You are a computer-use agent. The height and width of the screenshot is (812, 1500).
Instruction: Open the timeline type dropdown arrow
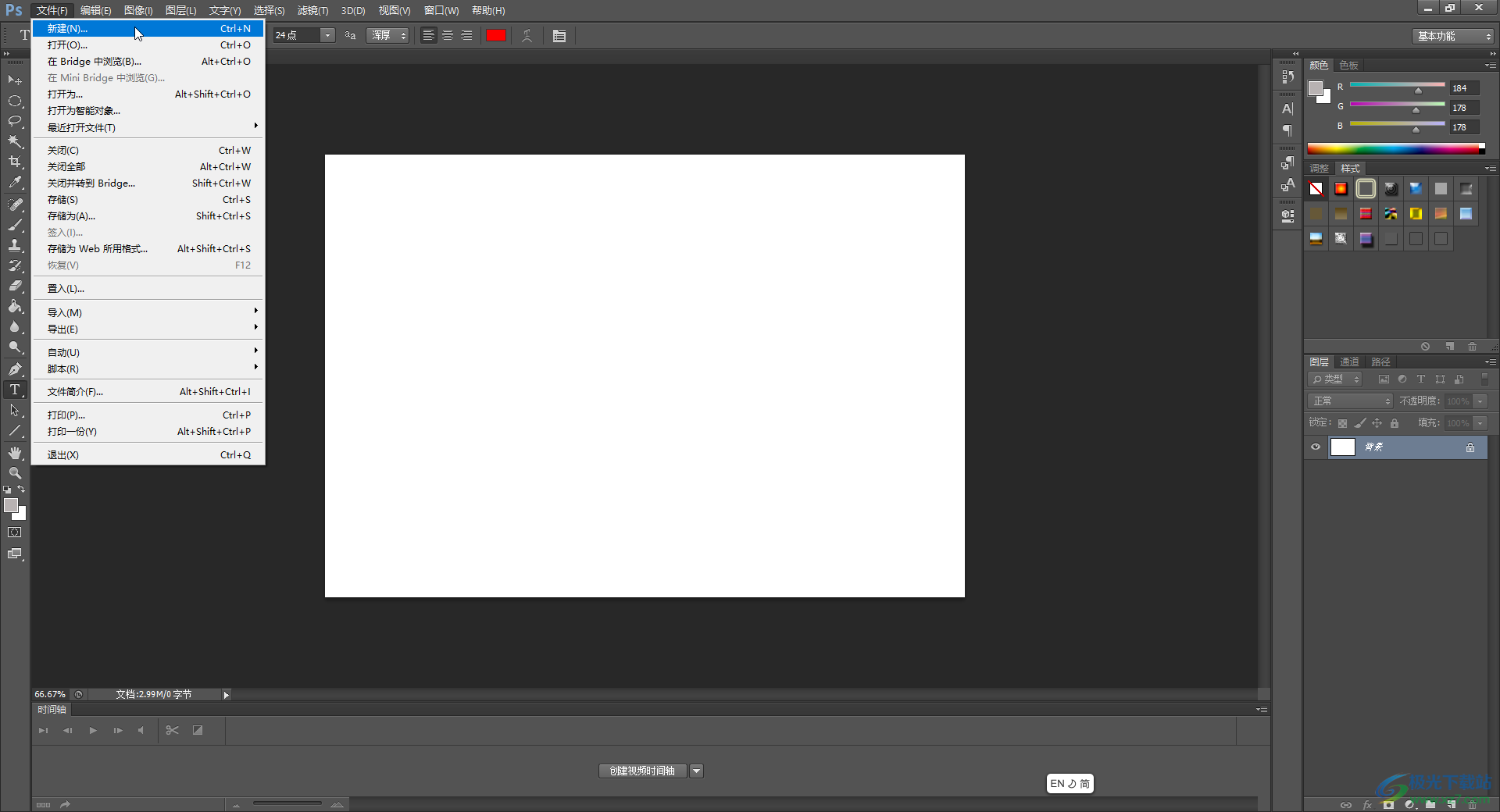coord(697,771)
